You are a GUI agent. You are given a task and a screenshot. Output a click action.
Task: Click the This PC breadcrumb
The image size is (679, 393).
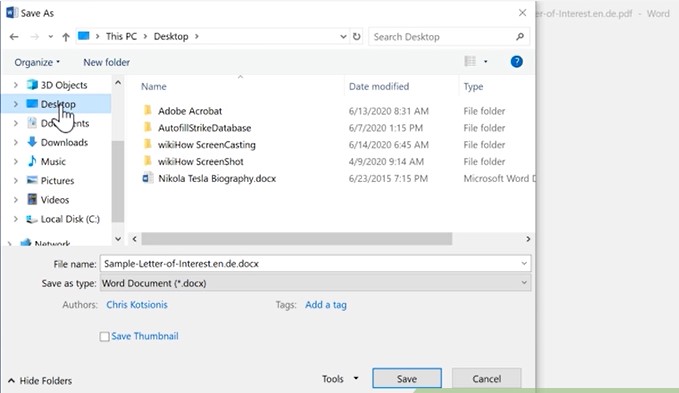pyautogui.click(x=121, y=36)
